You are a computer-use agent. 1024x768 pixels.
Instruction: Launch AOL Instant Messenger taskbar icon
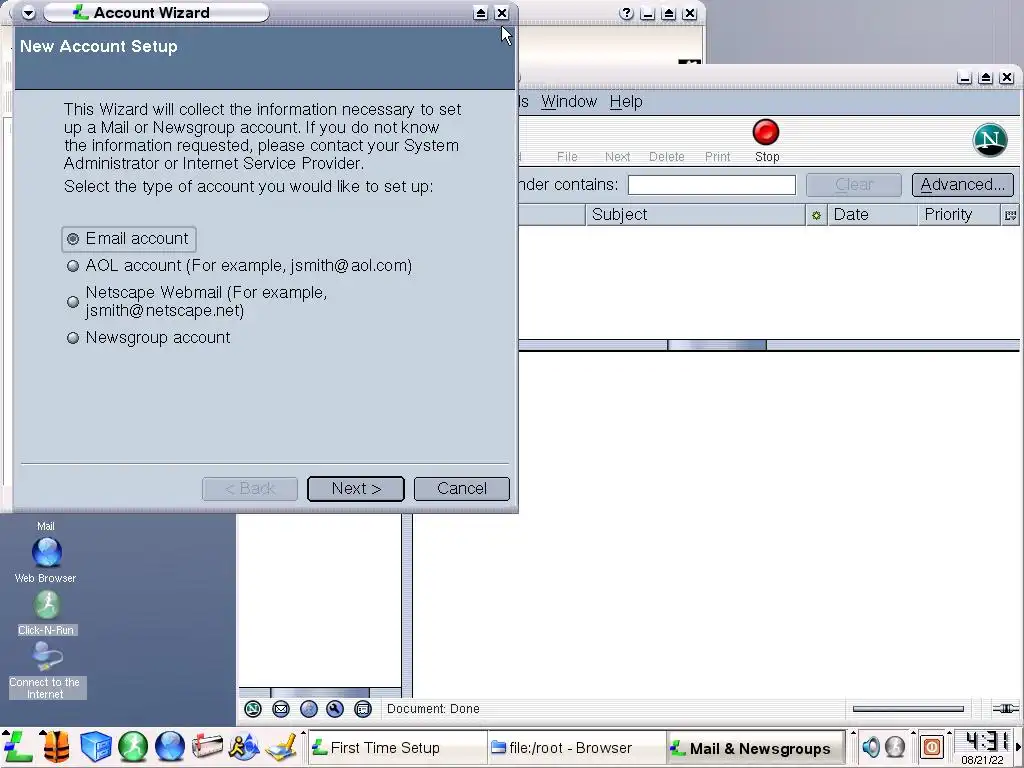(x=244, y=747)
